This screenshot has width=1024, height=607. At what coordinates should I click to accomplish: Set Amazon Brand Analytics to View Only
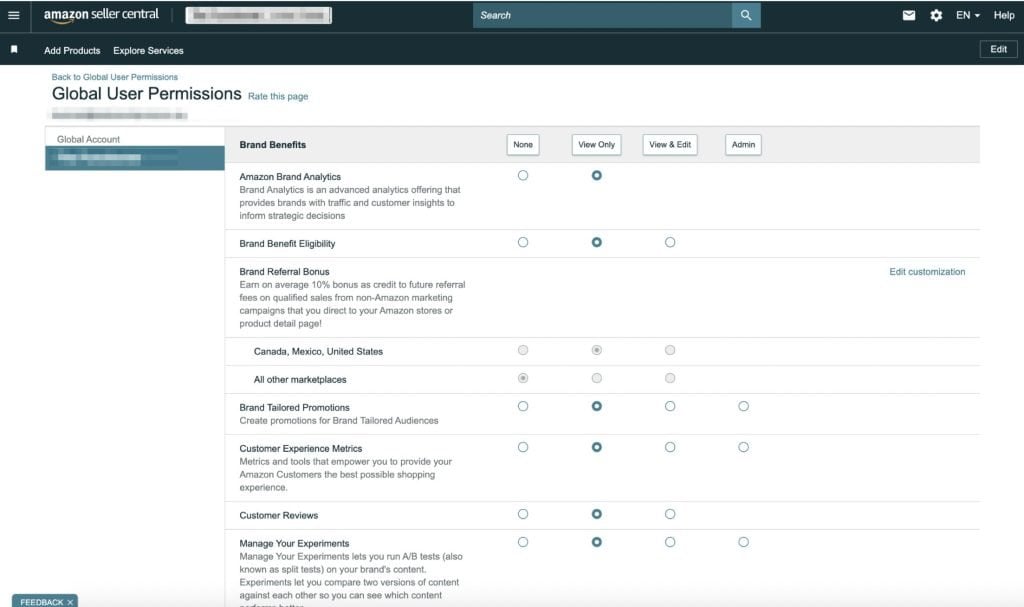(x=596, y=175)
